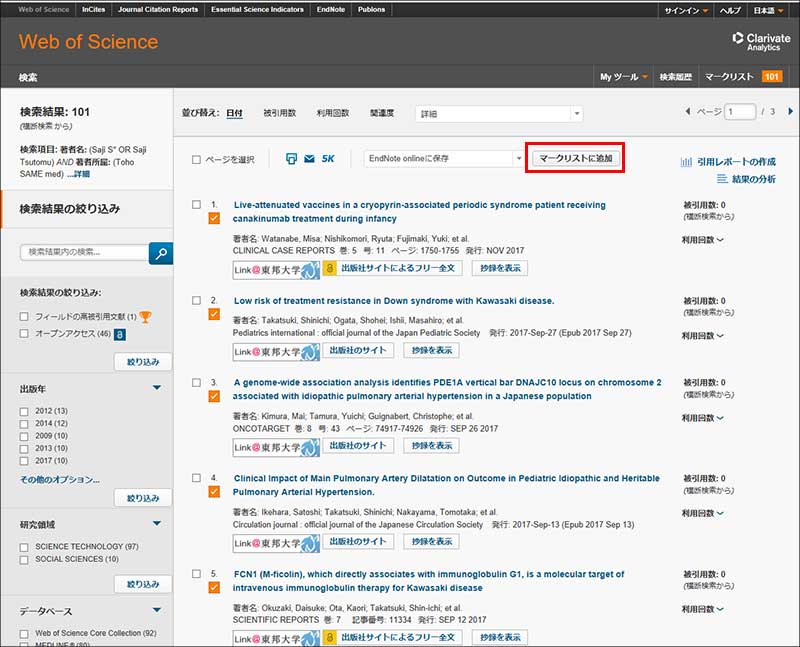Go to previous page arrow
Image resolution: width=800 pixels, height=647 pixels.
pyautogui.click(x=688, y=111)
